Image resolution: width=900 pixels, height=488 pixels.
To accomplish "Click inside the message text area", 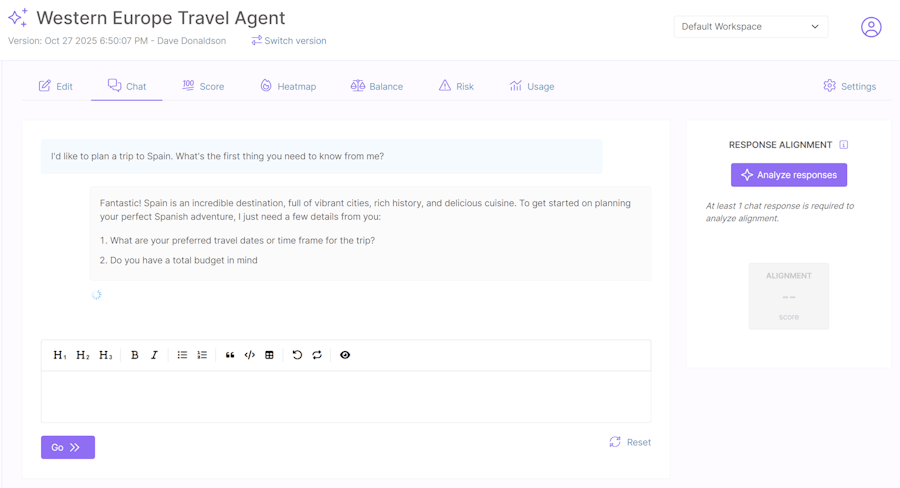I will [346, 397].
